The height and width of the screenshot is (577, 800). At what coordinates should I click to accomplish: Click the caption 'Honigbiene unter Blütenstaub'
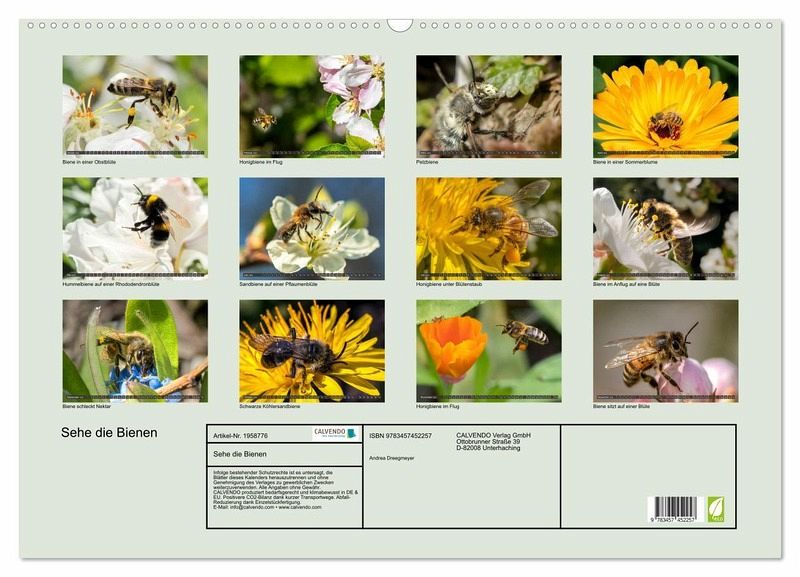tap(449, 284)
